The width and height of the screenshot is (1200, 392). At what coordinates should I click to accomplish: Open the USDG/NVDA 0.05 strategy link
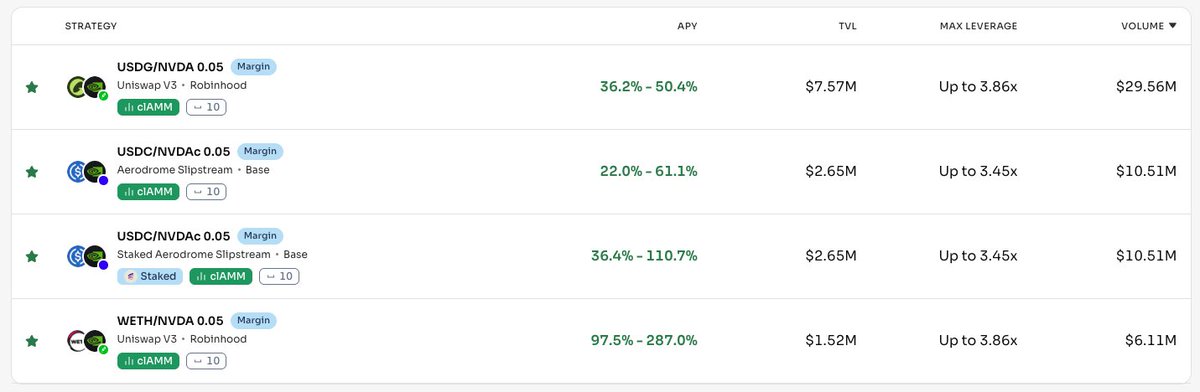coord(170,67)
